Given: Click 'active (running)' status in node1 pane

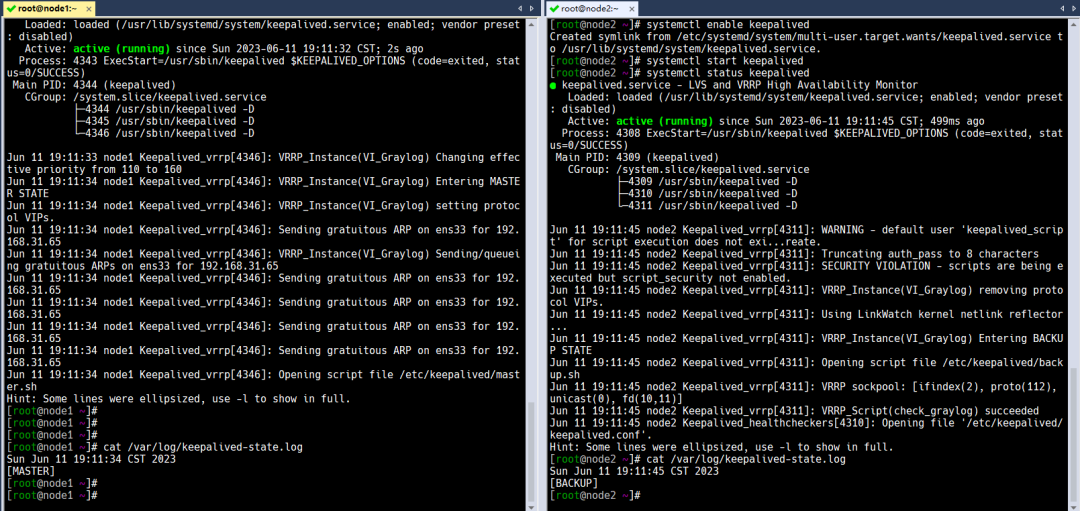Looking at the screenshot, I should [x=121, y=49].
